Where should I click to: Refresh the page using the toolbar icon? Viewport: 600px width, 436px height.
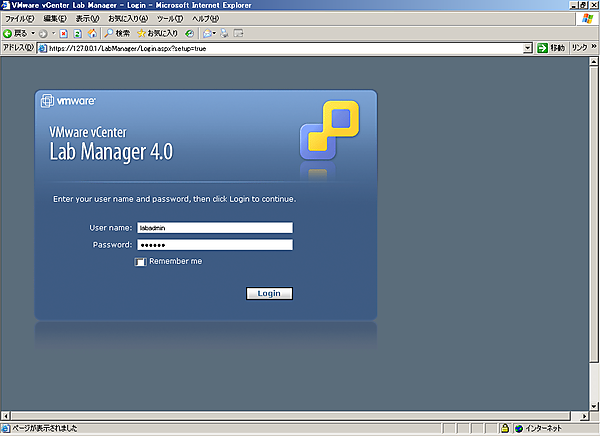pos(79,33)
